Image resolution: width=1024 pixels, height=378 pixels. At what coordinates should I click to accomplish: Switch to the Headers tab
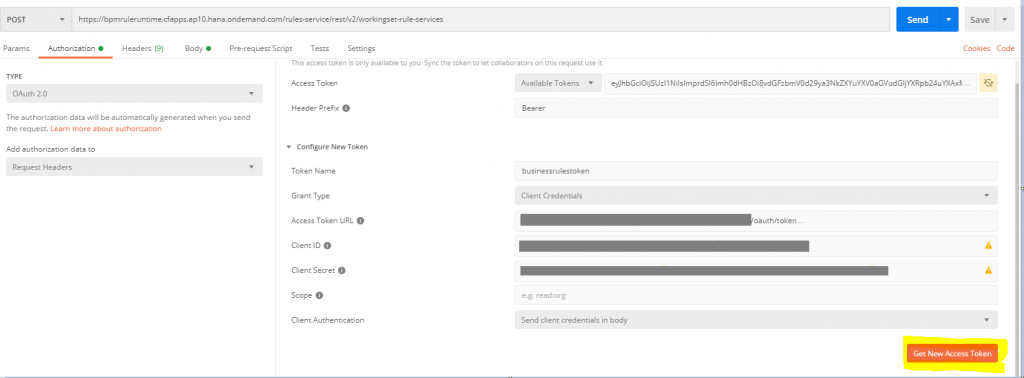[x=142, y=48]
